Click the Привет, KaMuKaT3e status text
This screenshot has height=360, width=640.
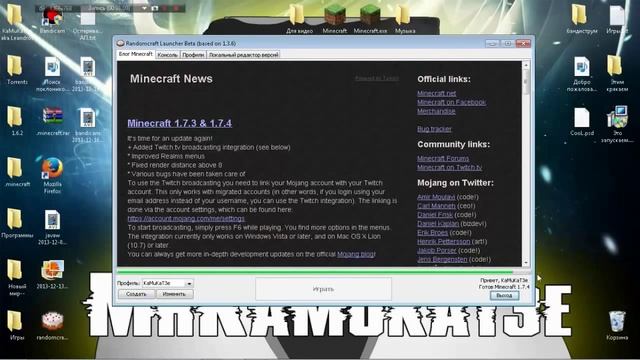coord(504,280)
